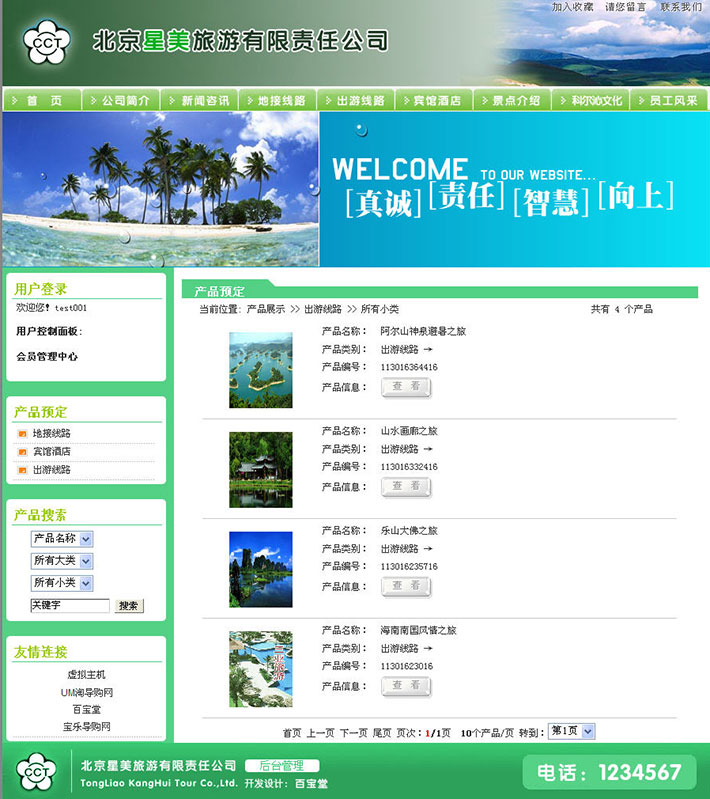The image size is (710, 799).
Task: Click the orange icon beside 宾馆酒店 in sidebar
Action: pyautogui.click(x=22, y=452)
